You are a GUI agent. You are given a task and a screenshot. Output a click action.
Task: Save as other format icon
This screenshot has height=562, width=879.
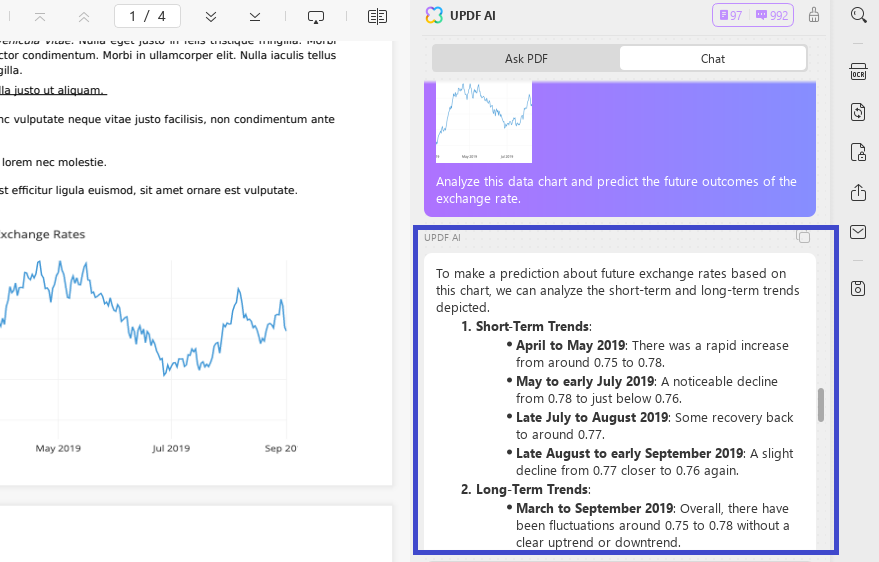click(x=858, y=288)
